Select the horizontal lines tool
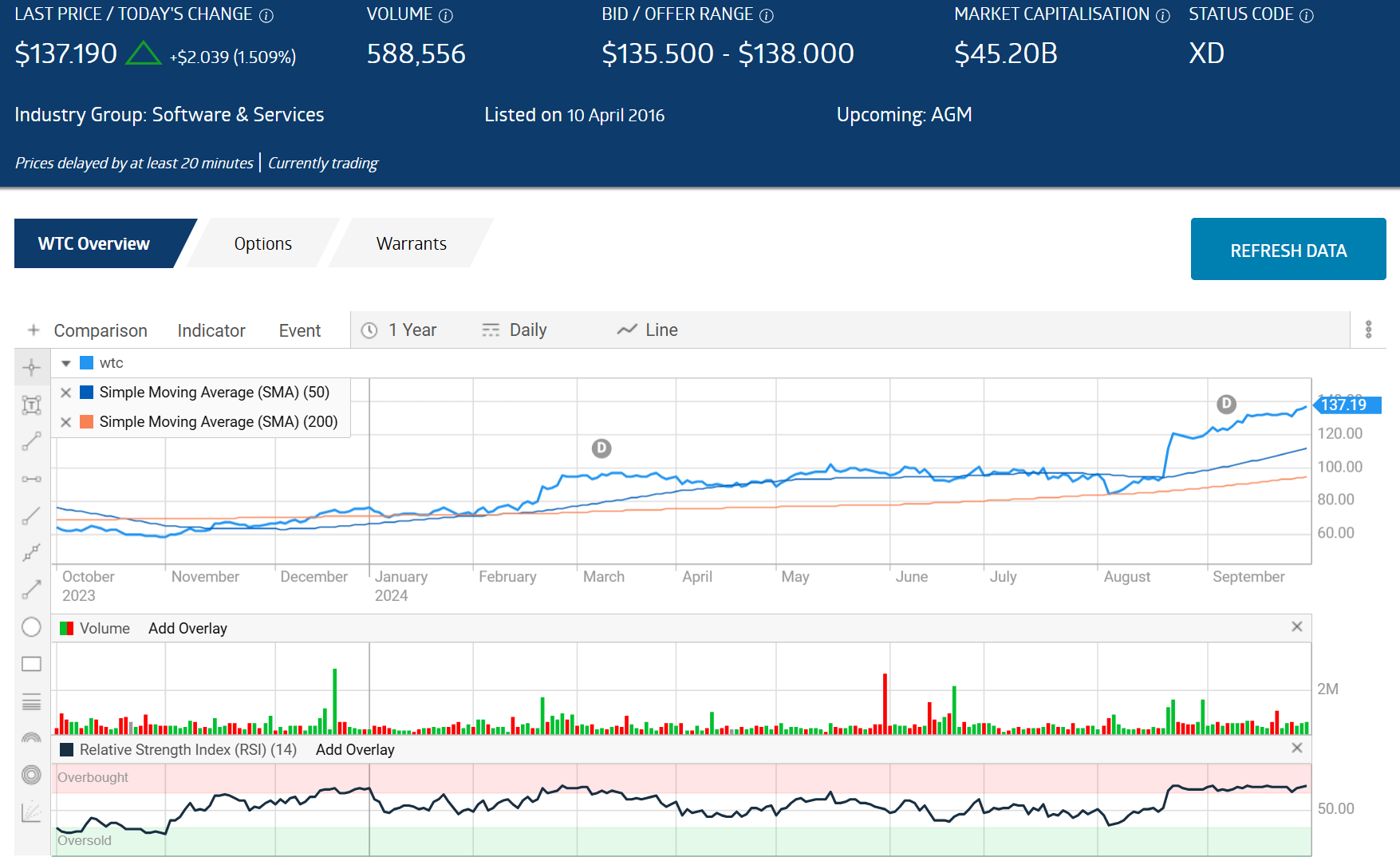Image resolution: width=1400 pixels, height=857 pixels. click(x=31, y=701)
